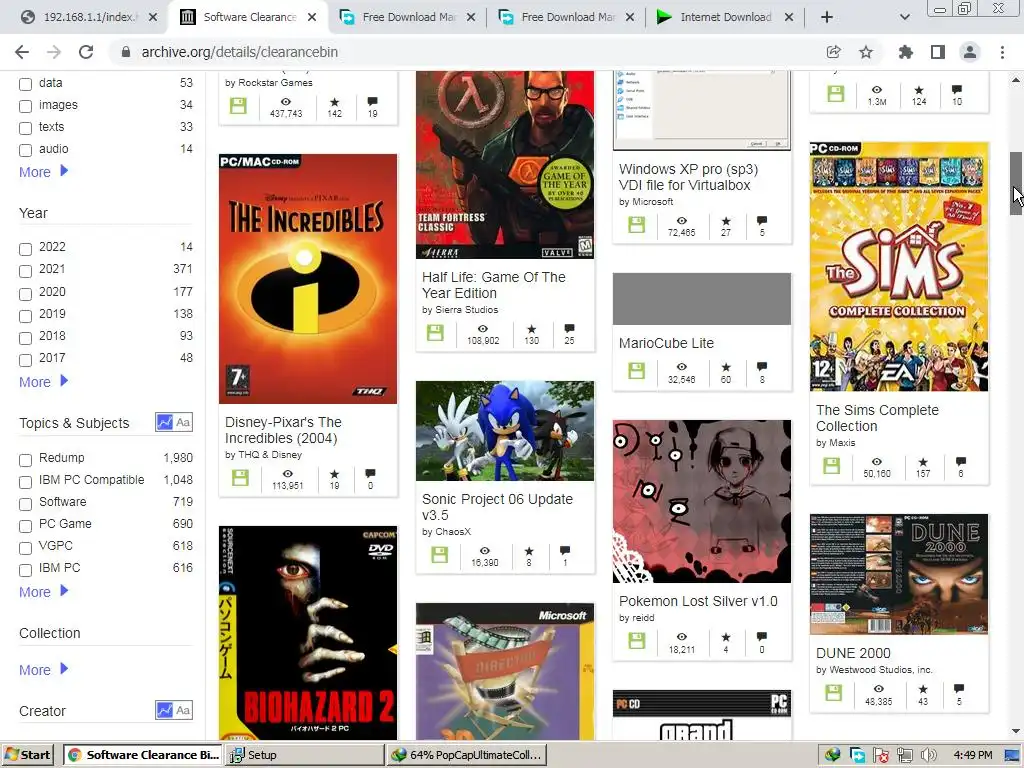The width and height of the screenshot is (1024, 768).
Task: Filter by year 2019 checkbox
Action: click(x=25, y=316)
